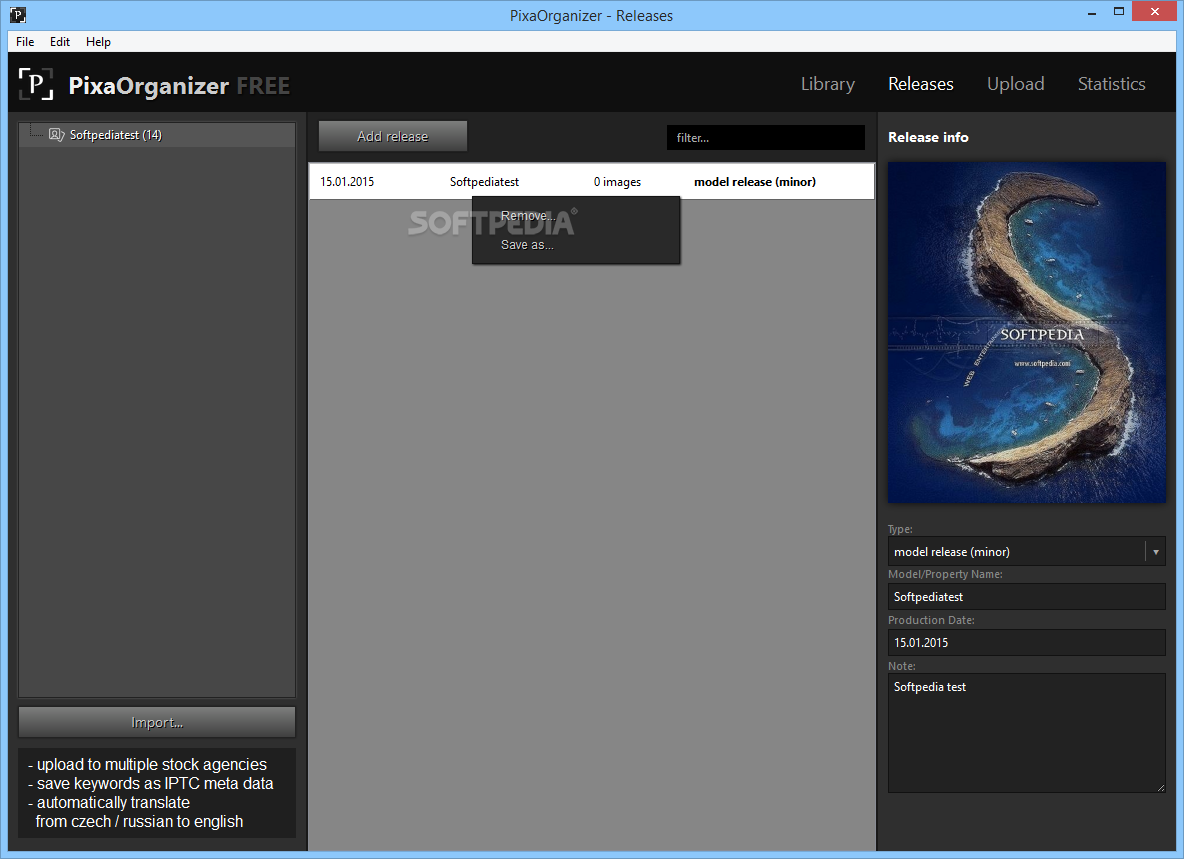This screenshot has height=859, width=1184.
Task: Switch to the Releases tab
Action: [920, 84]
